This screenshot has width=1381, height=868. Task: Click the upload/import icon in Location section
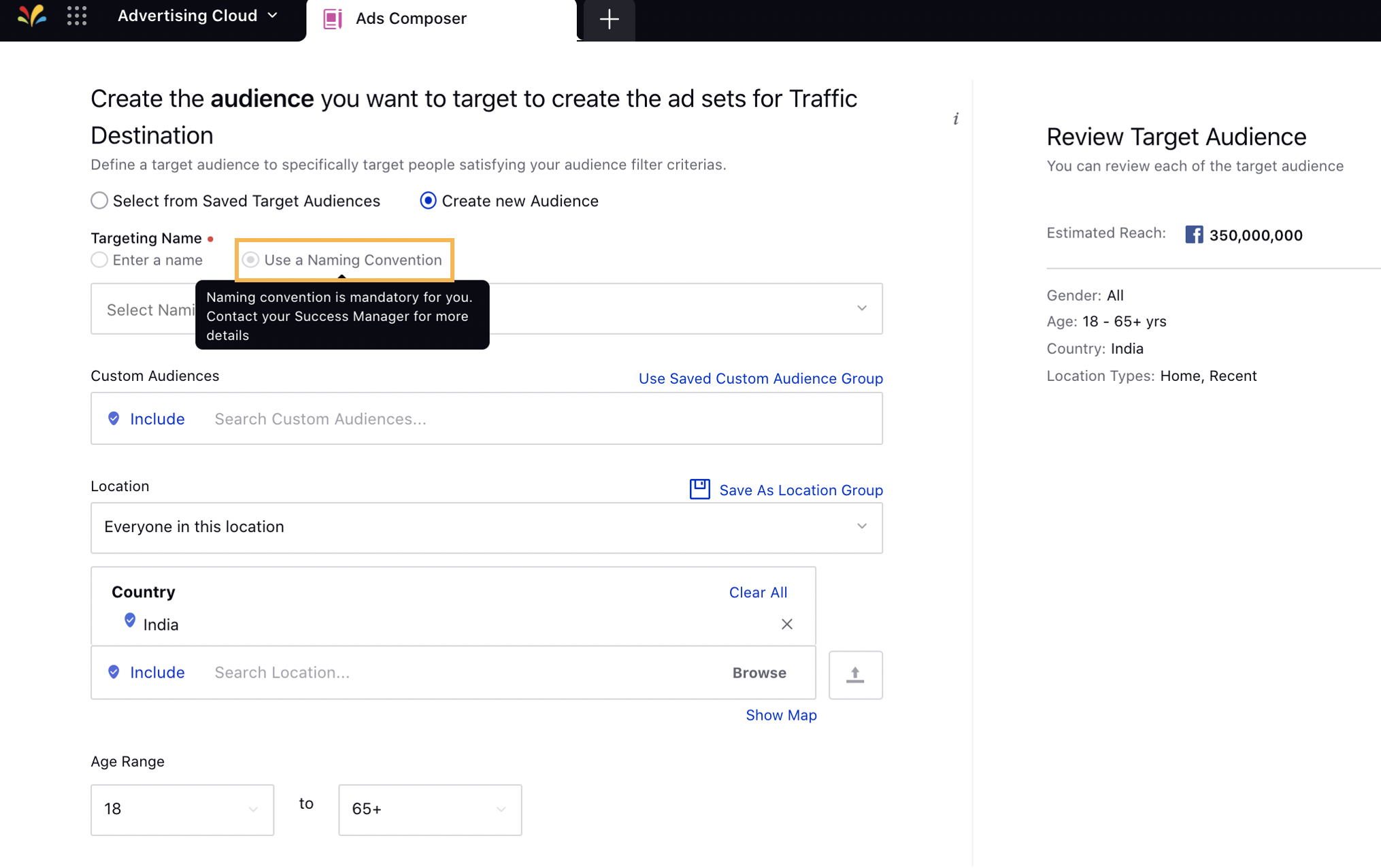[x=855, y=673]
